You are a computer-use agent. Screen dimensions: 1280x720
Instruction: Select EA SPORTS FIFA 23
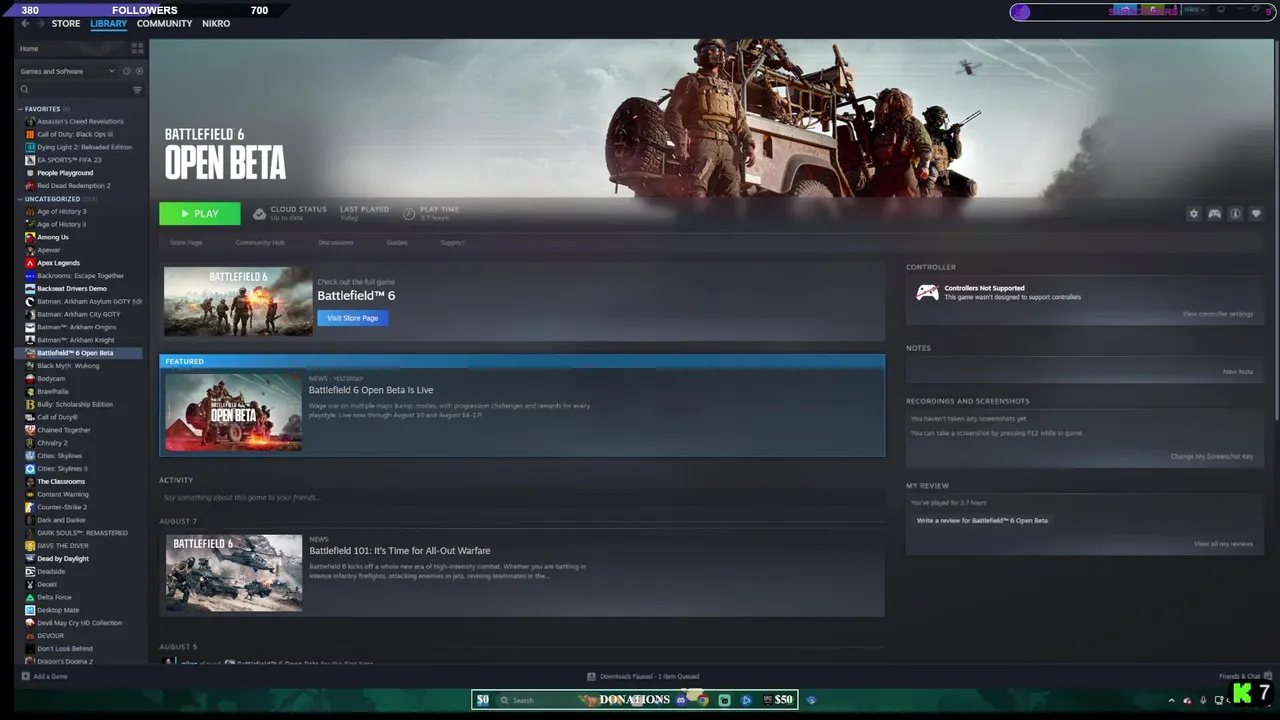(69, 160)
